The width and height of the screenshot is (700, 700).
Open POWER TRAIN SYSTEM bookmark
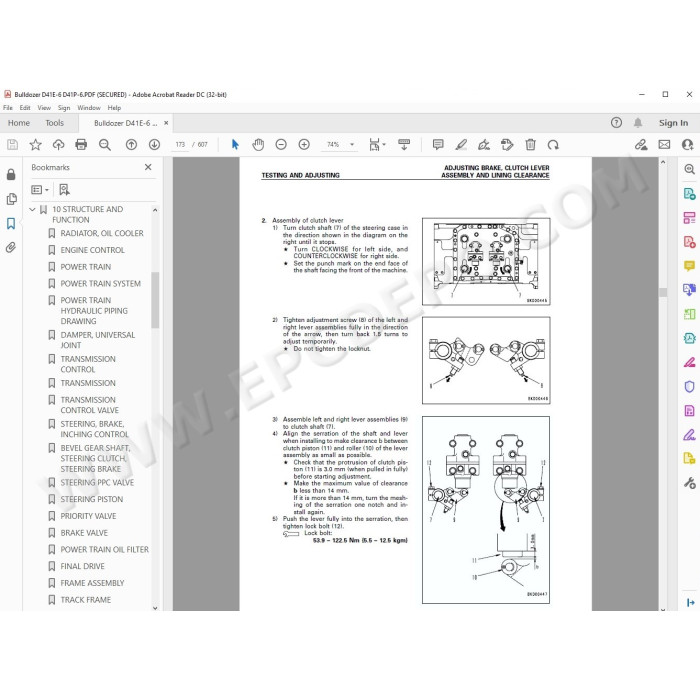tap(100, 283)
